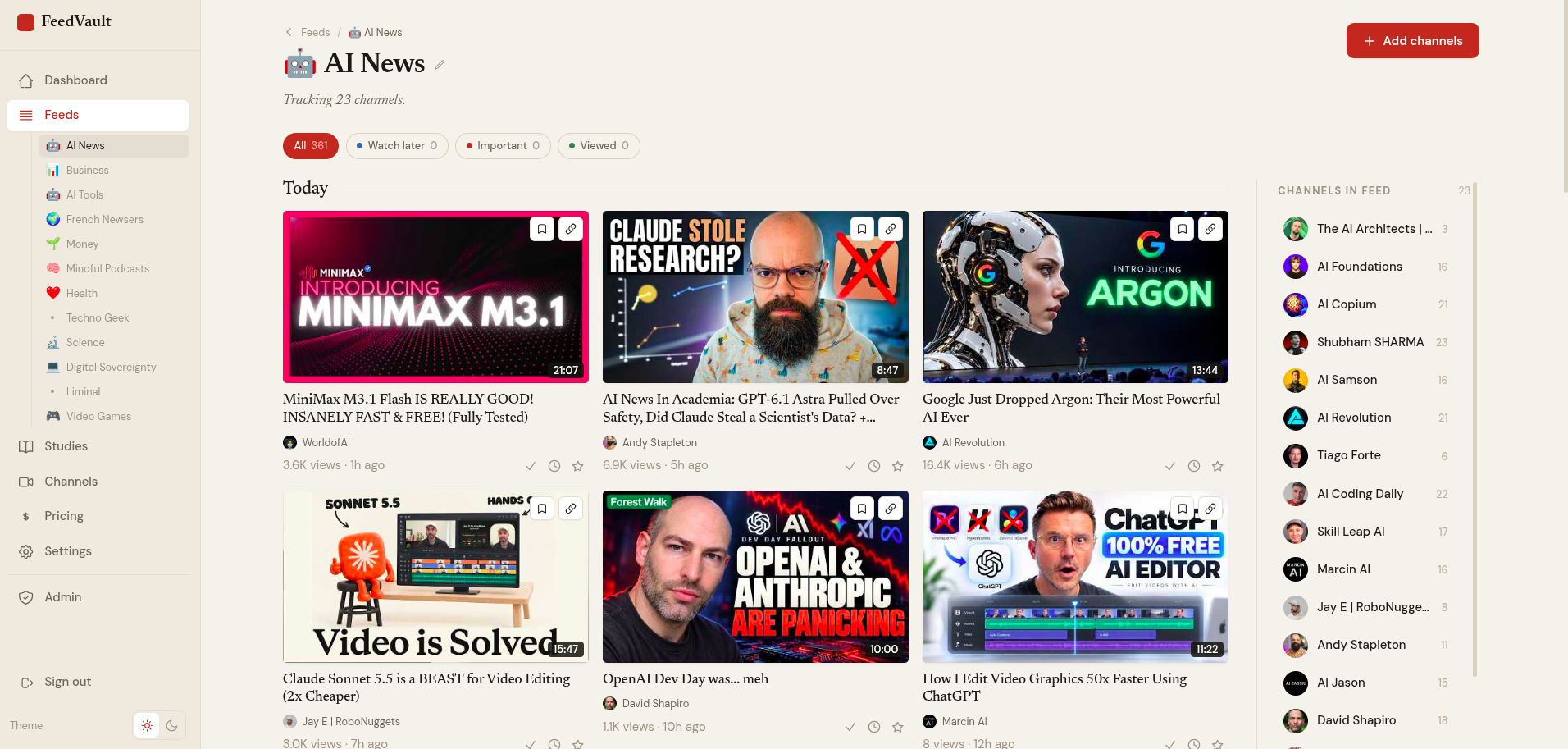Viewport: 1568px width, 749px height.
Task: Filter by Viewed videos
Action: (x=599, y=146)
